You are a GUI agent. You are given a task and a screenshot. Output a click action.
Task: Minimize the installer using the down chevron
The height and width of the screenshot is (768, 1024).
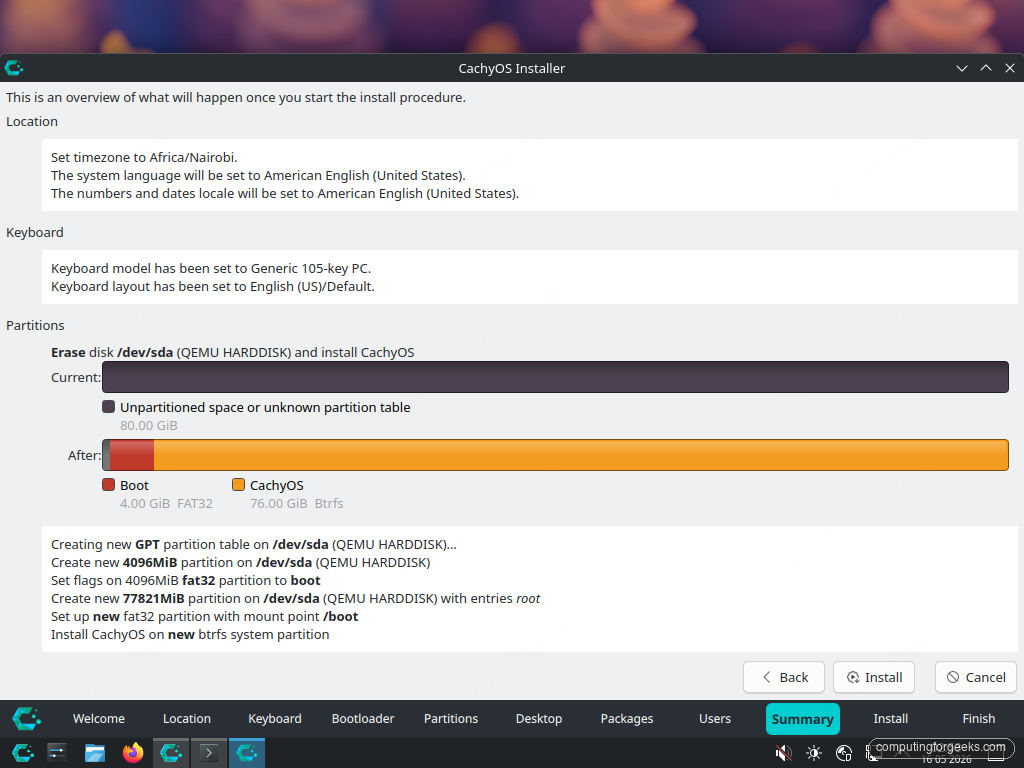(962, 68)
